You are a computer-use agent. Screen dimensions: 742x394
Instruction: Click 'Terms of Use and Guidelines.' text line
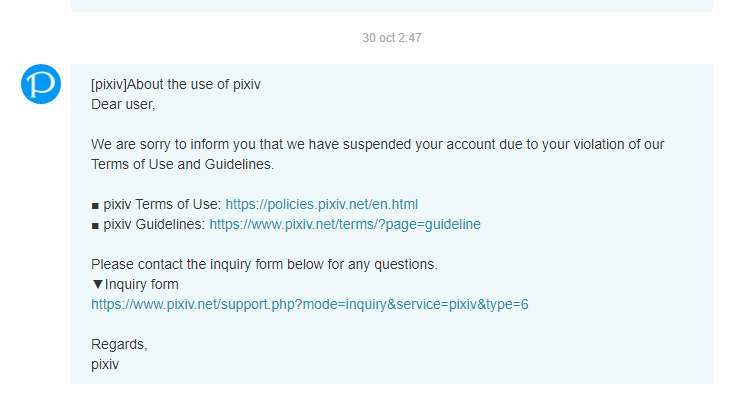click(x=183, y=164)
